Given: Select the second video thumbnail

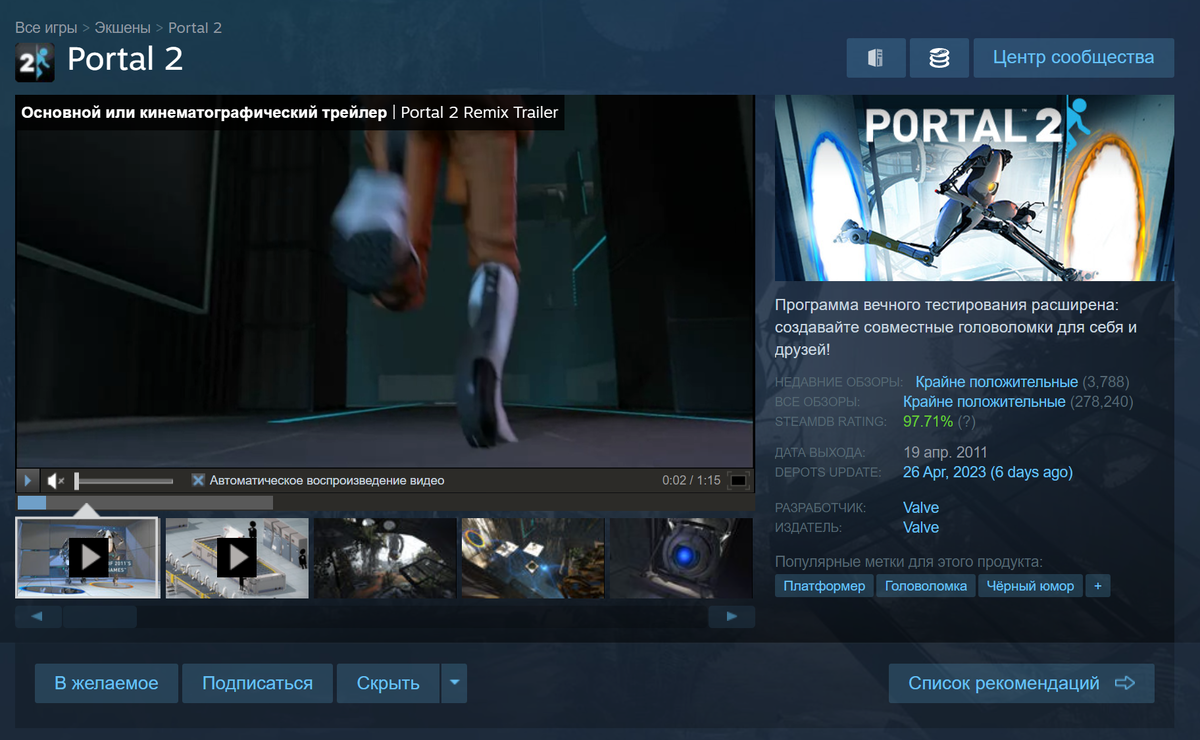Looking at the screenshot, I should click(x=236, y=557).
